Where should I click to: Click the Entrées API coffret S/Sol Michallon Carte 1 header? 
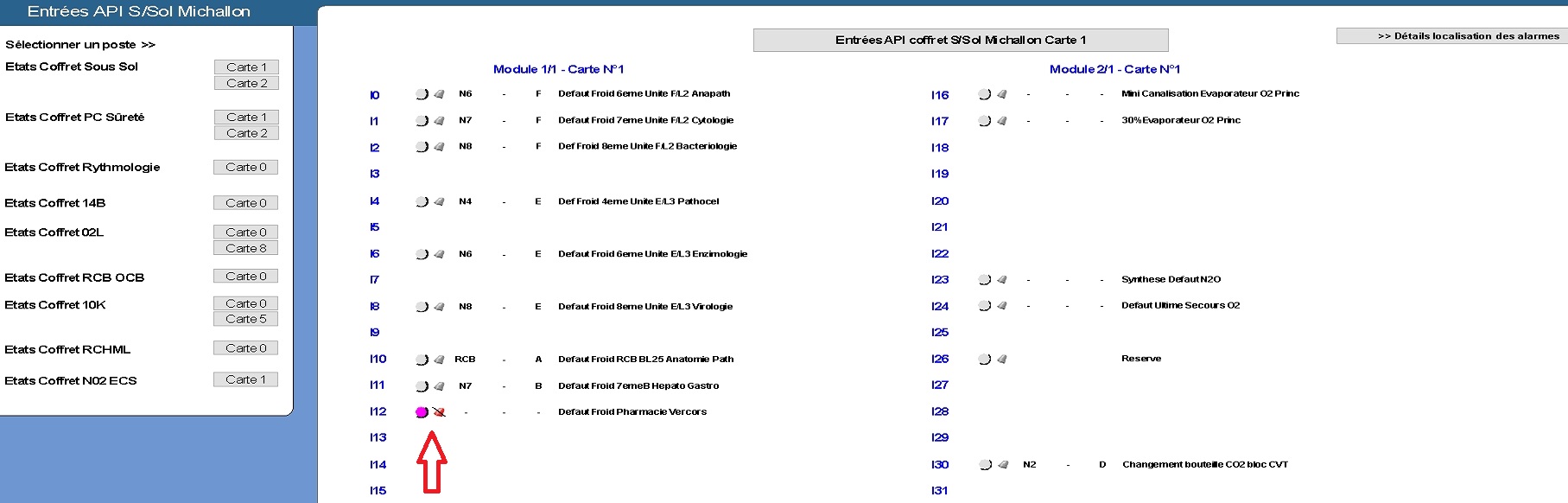[961, 40]
